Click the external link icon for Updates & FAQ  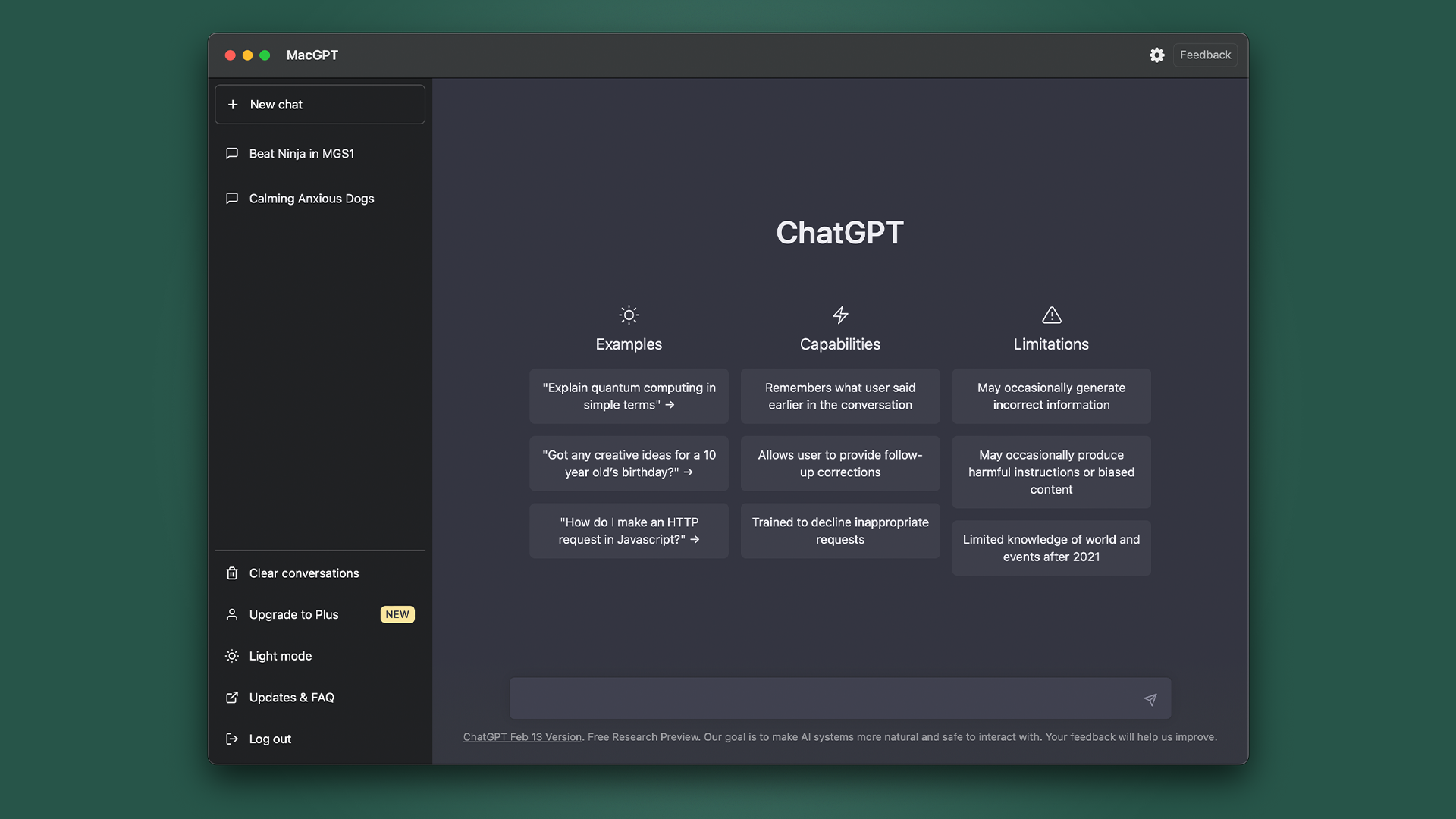232,698
